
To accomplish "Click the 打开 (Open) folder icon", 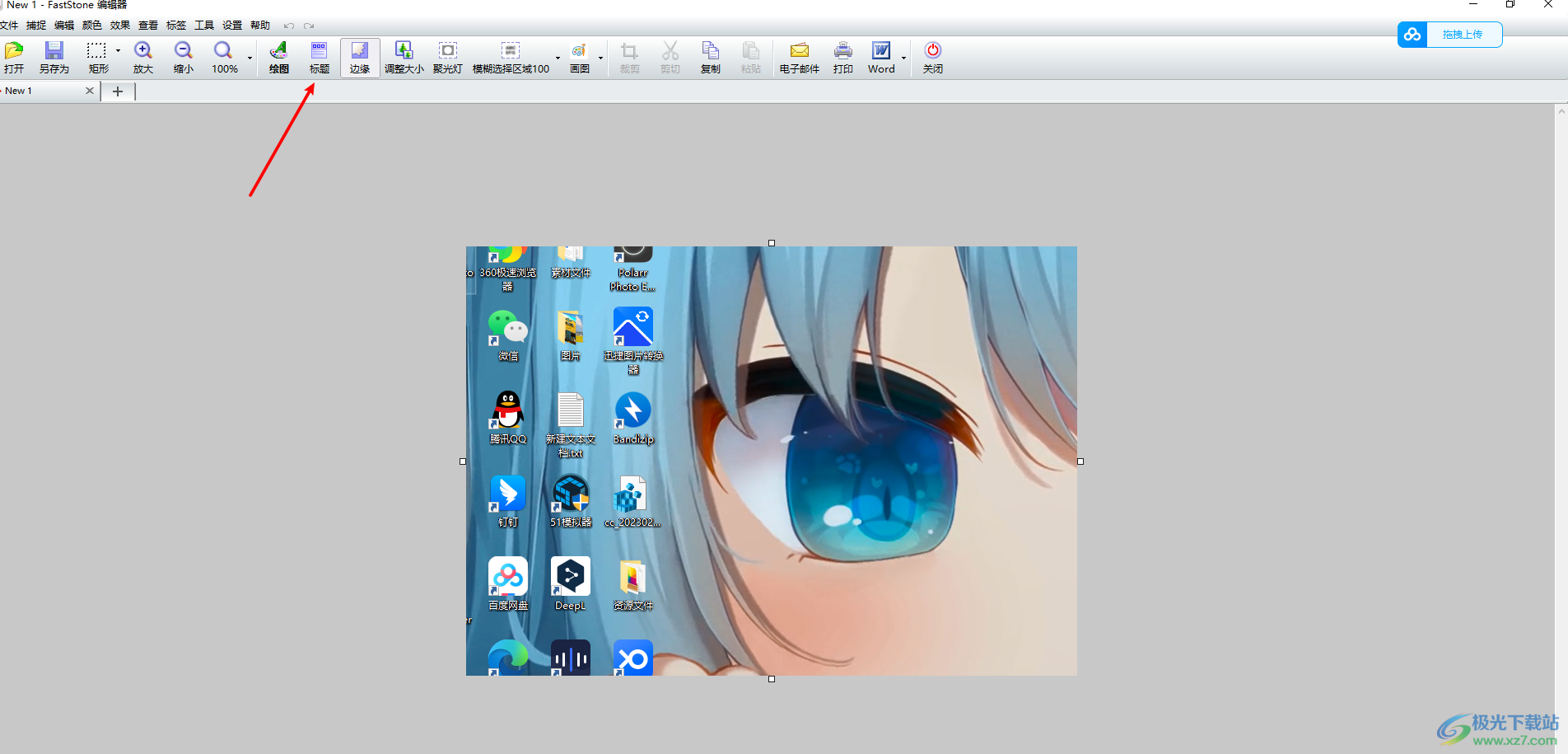I will 14,51.
